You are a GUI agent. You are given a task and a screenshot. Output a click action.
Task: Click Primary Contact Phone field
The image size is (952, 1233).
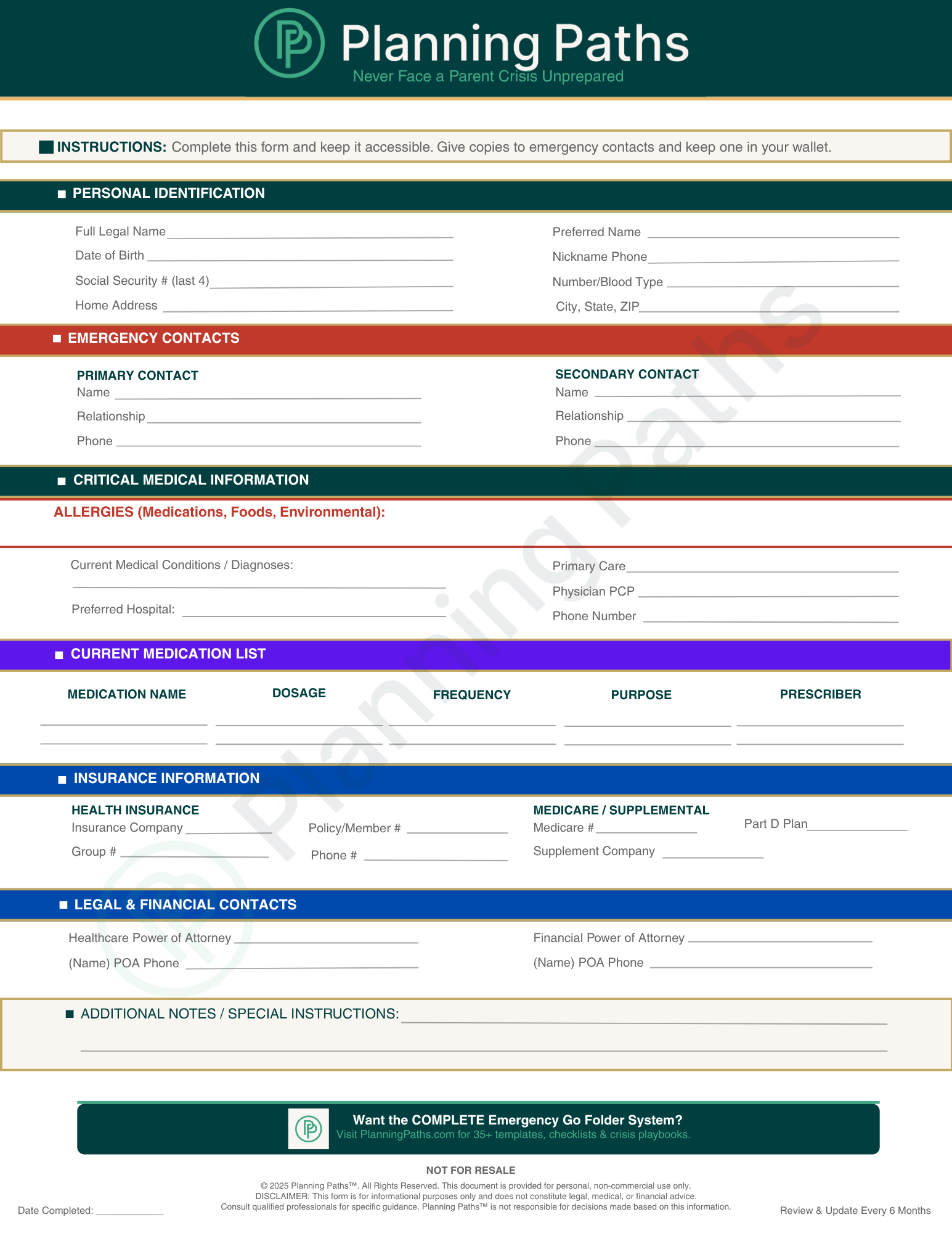pyautogui.click(x=269, y=441)
